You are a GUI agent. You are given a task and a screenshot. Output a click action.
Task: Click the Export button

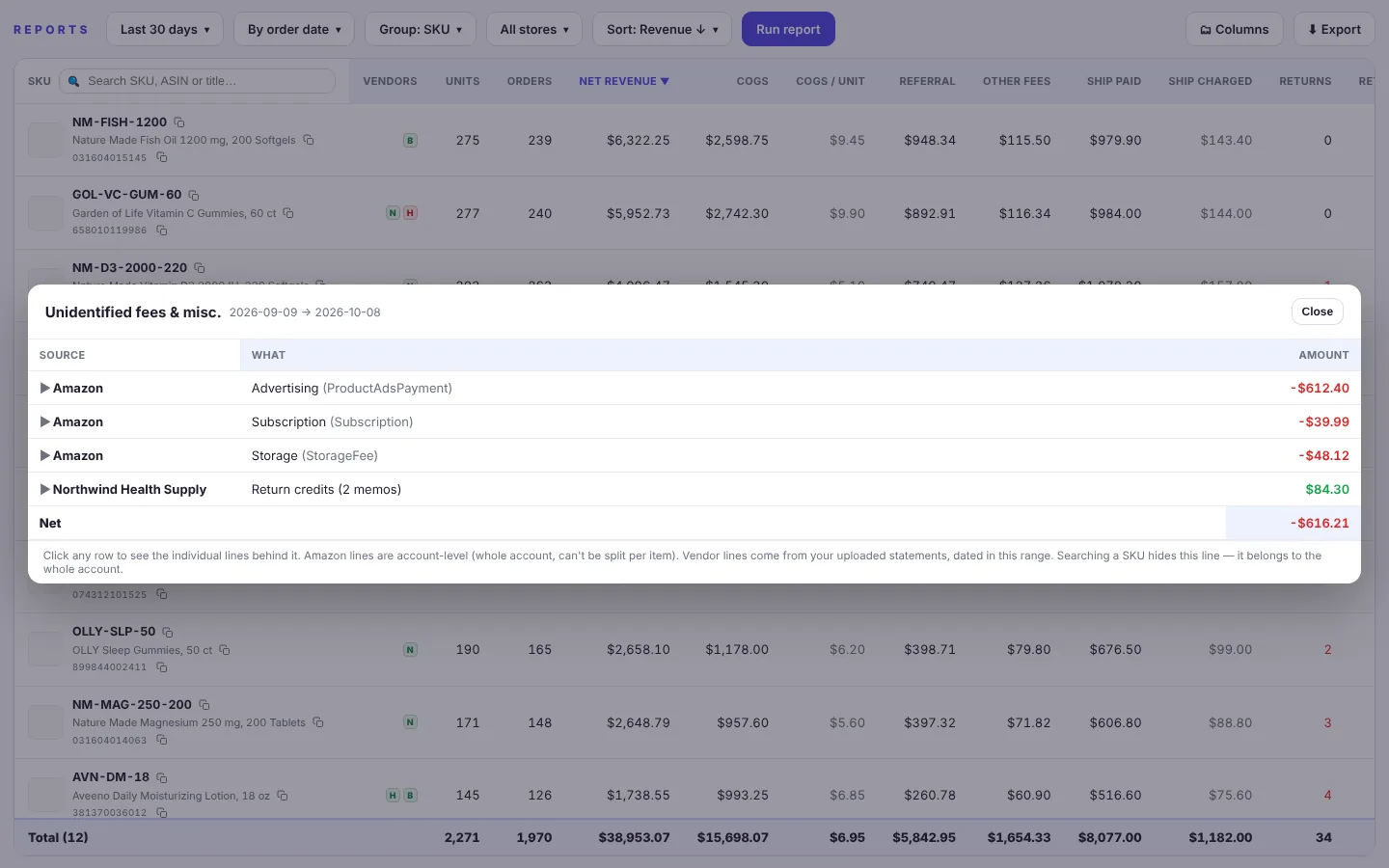[x=1334, y=29]
